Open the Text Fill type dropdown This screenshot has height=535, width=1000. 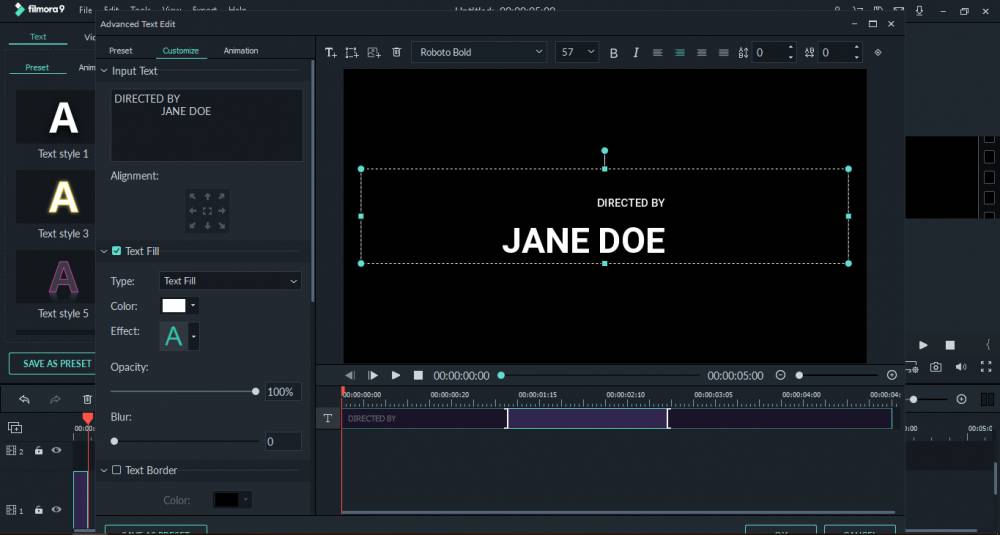click(x=230, y=281)
